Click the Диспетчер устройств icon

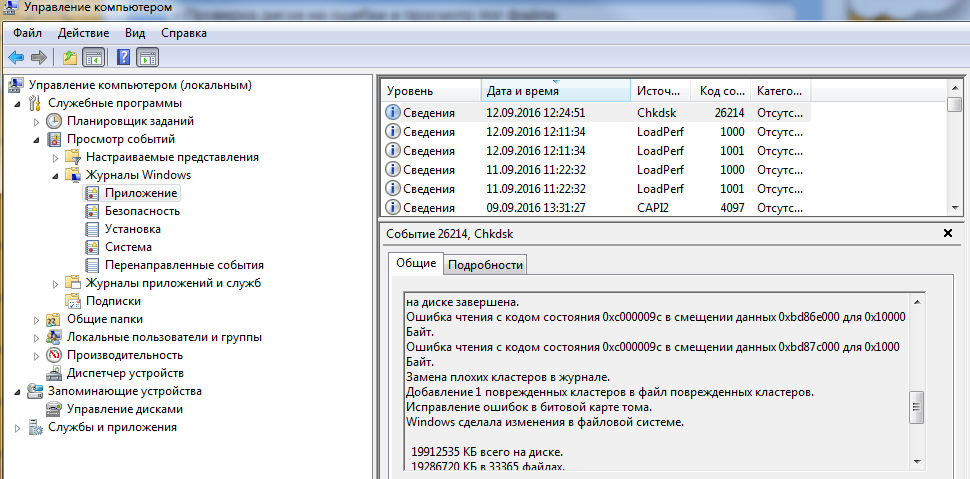(x=54, y=373)
